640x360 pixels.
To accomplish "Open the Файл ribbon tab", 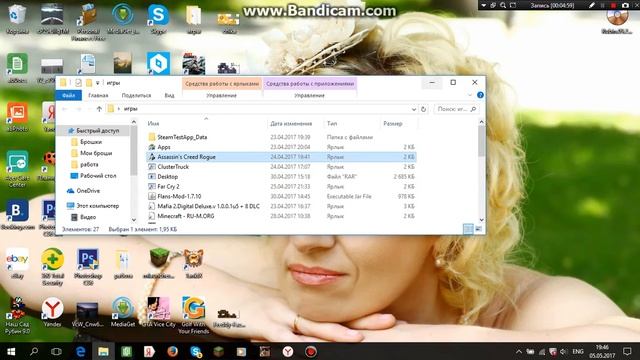I will tap(69, 95).
